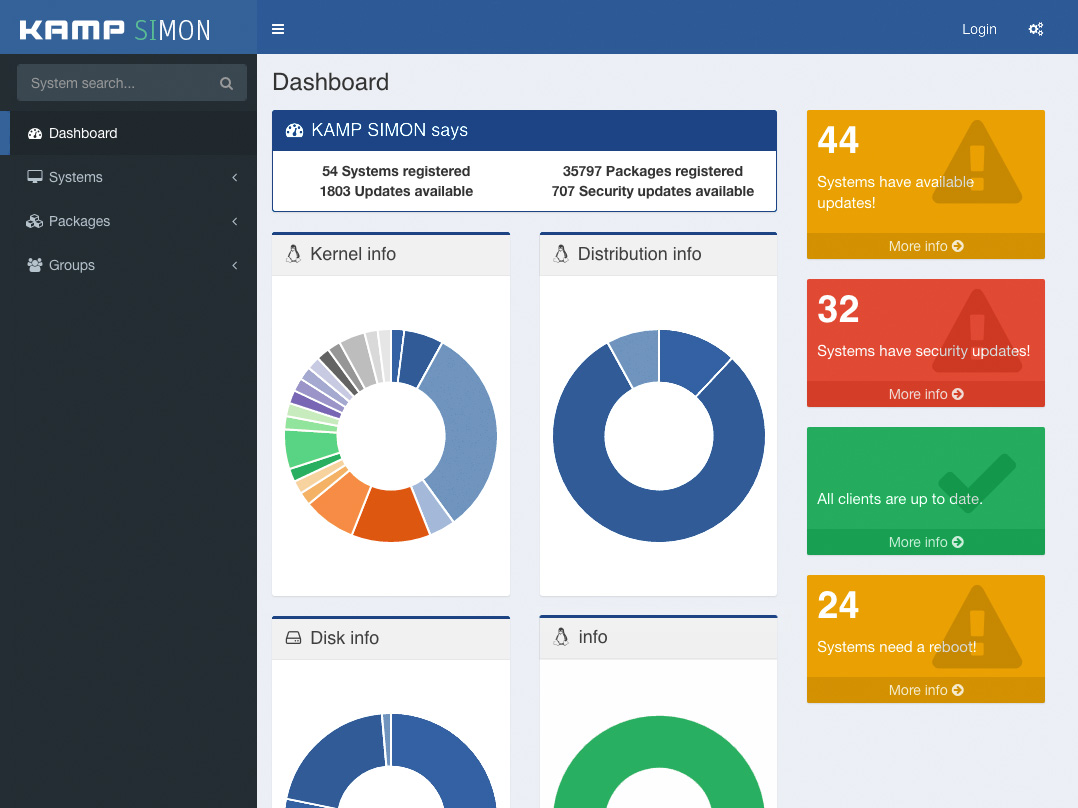This screenshot has width=1078, height=808.
Task: Click the gauge icon beside KAMP SIMON says
Action: (x=294, y=130)
